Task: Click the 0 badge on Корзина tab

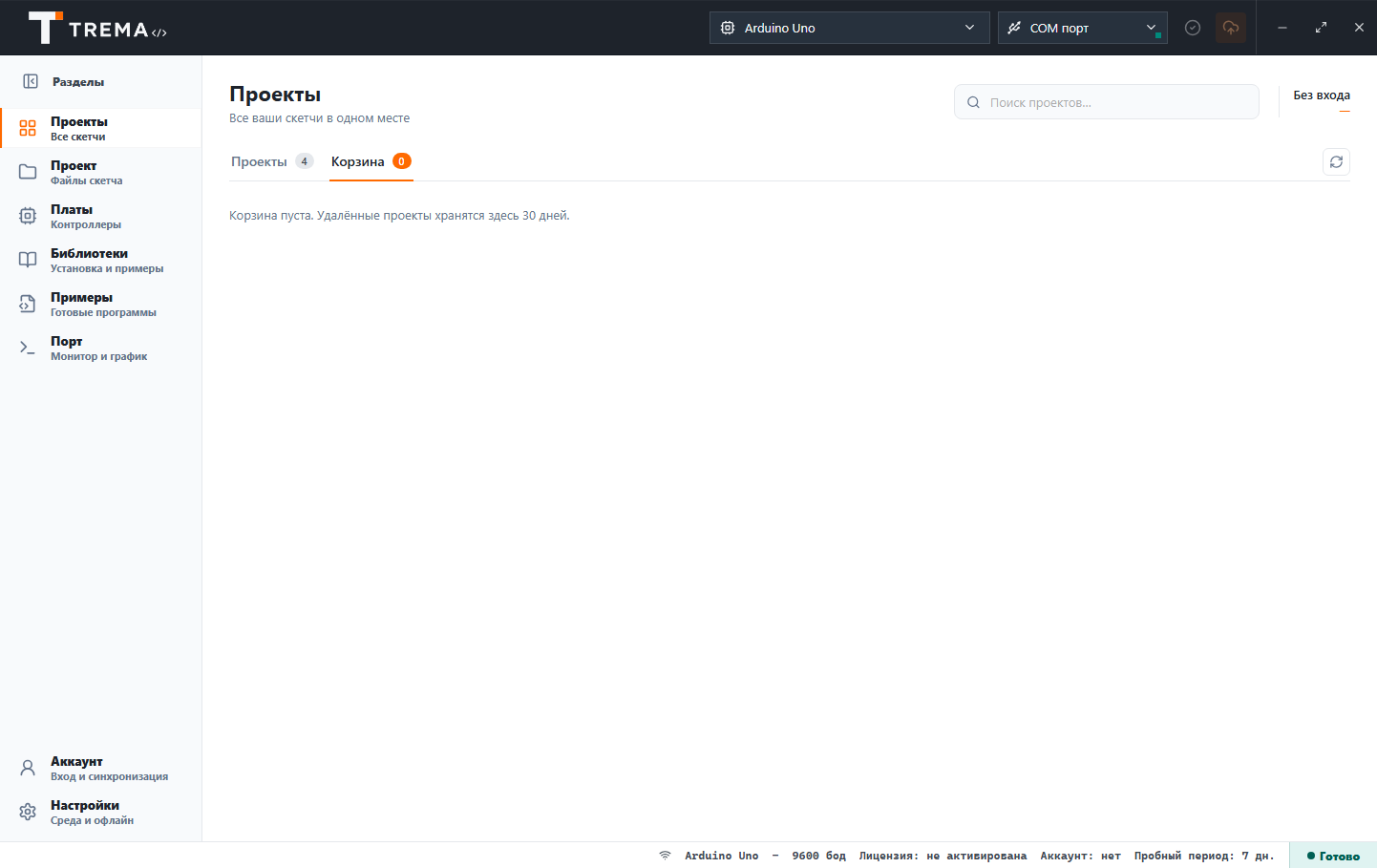Action: pos(402,161)
